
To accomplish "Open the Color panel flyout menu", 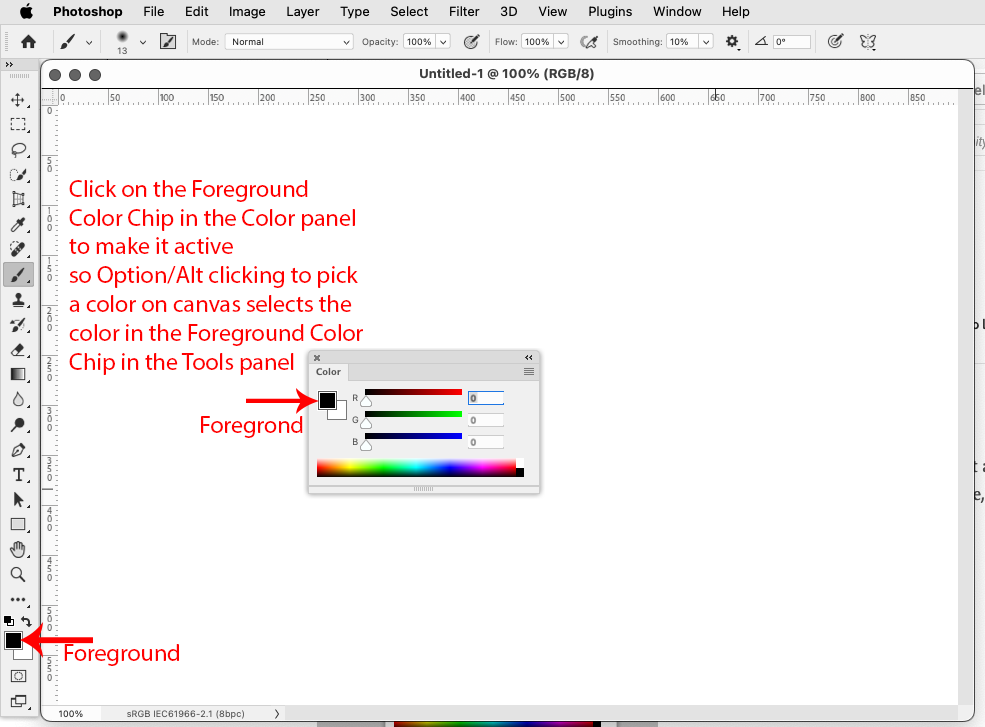I will (529, 371).
